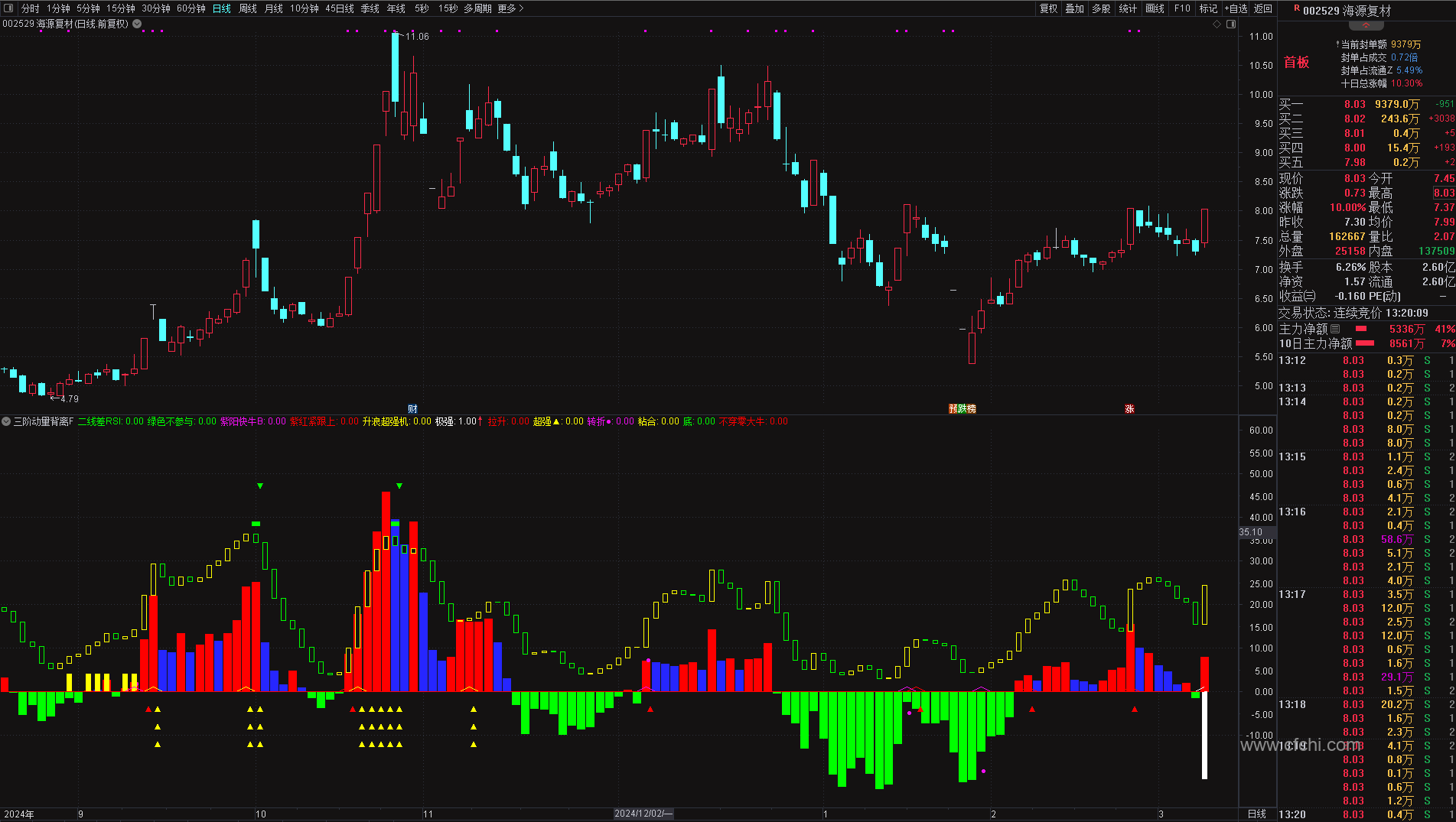
Task: Open 多股 multi-stock view
Action: [1101, 8]
